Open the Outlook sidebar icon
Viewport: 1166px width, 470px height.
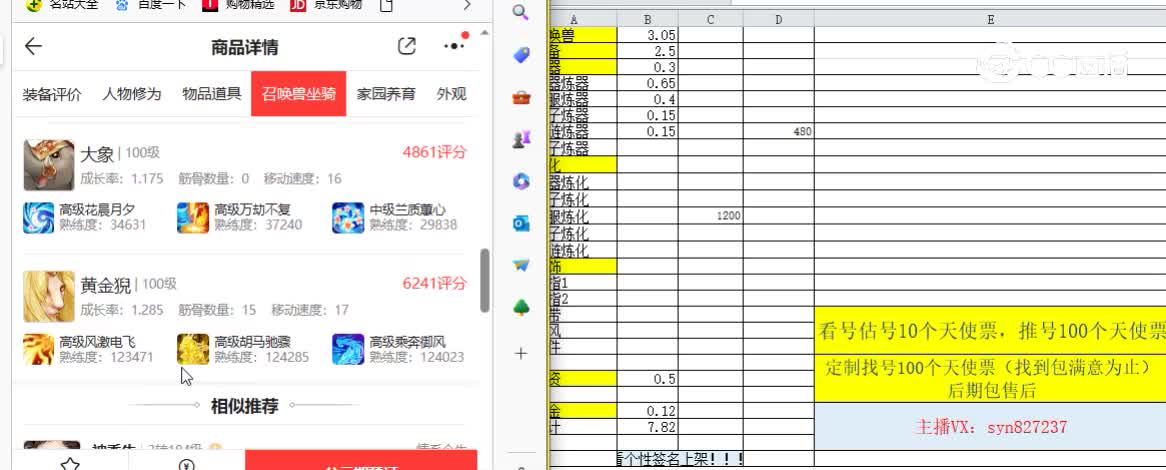pyautogui.click(x=521, y=223)
